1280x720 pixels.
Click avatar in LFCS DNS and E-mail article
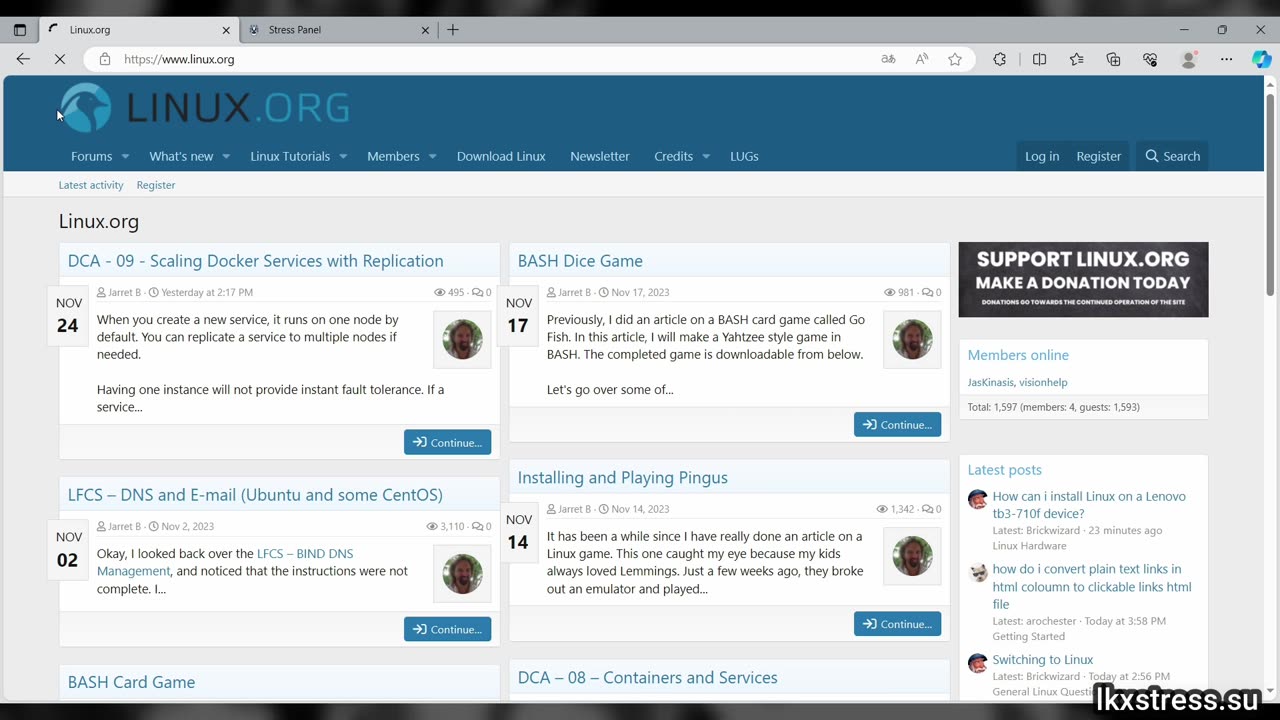462,574
